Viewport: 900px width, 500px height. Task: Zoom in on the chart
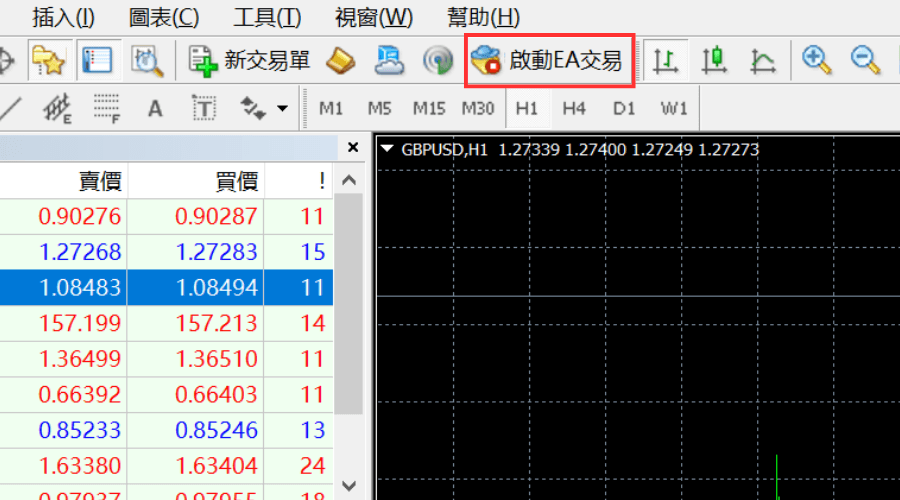[817, 60]
